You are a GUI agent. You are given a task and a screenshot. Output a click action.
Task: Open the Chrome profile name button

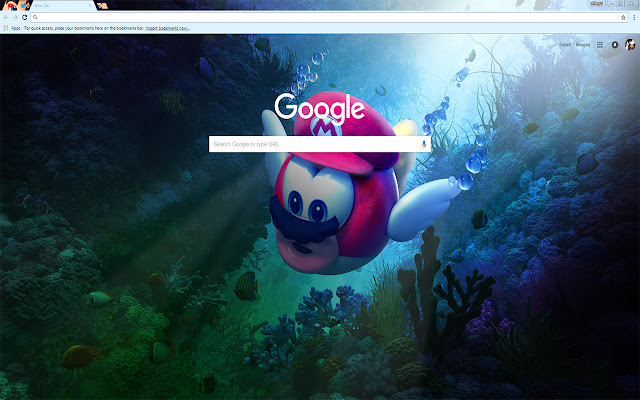(596, 3)
